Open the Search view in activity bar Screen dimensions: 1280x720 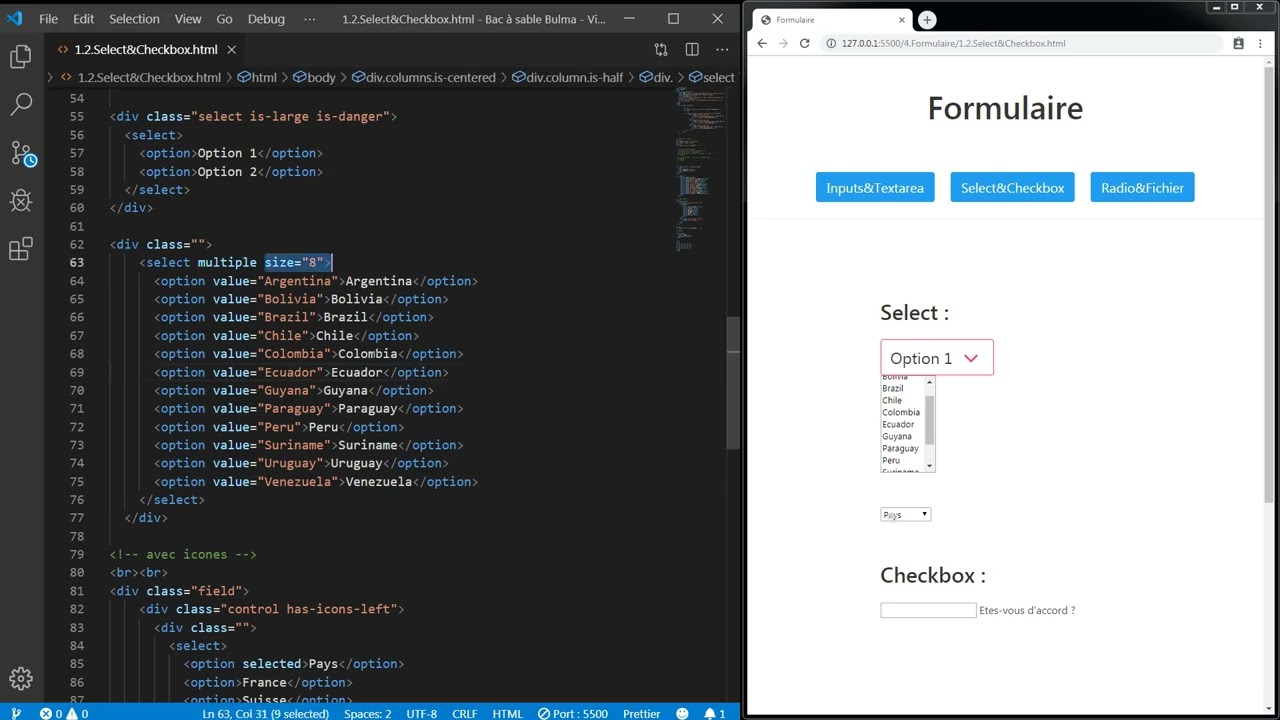(21, 104)
